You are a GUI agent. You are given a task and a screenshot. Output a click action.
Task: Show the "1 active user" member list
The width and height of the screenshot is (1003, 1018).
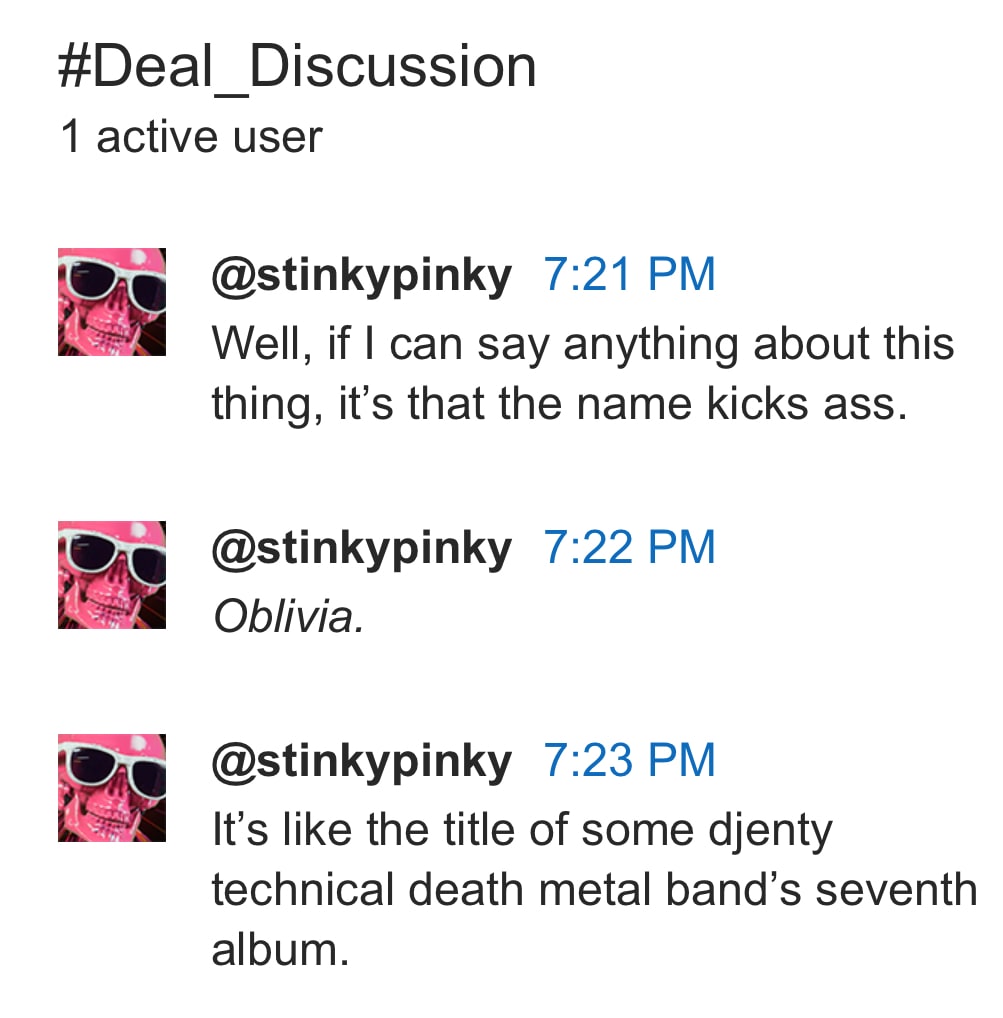tap(191, 137)
